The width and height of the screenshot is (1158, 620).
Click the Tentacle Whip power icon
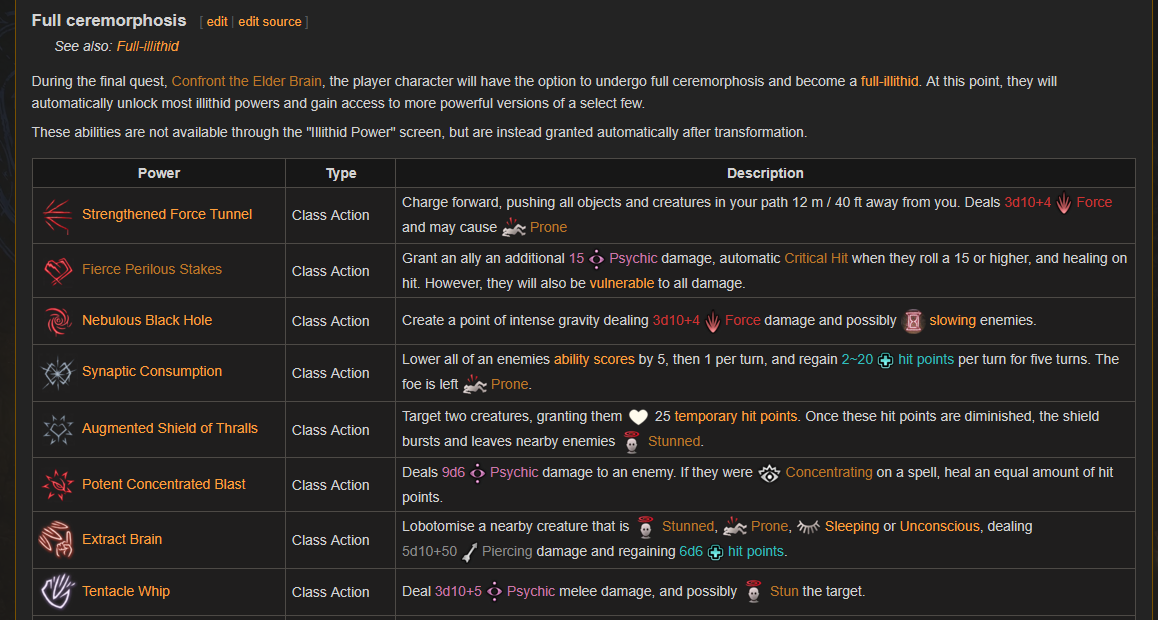click(x=56, y=591)
